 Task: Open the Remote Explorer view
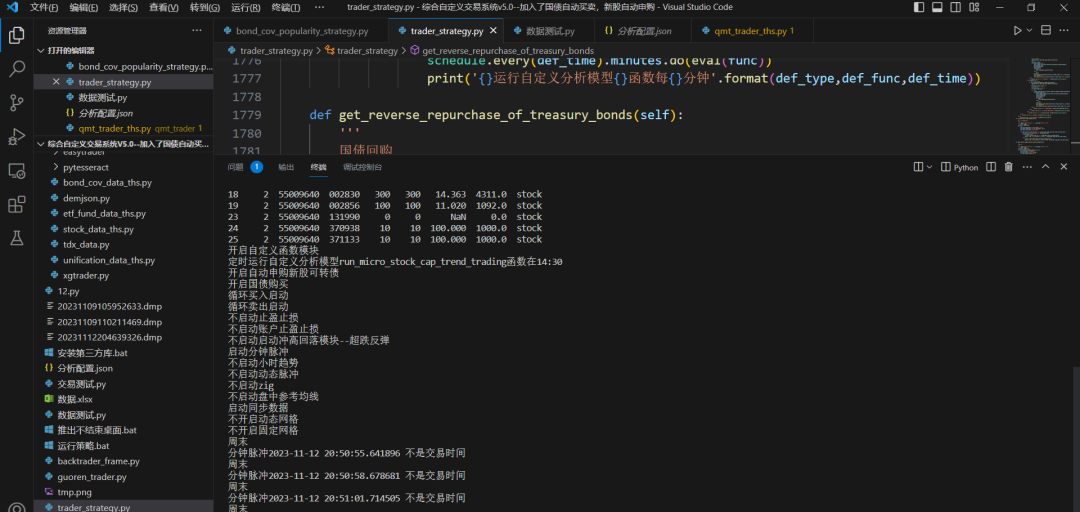pyautogui.click(x=17, y=170)
